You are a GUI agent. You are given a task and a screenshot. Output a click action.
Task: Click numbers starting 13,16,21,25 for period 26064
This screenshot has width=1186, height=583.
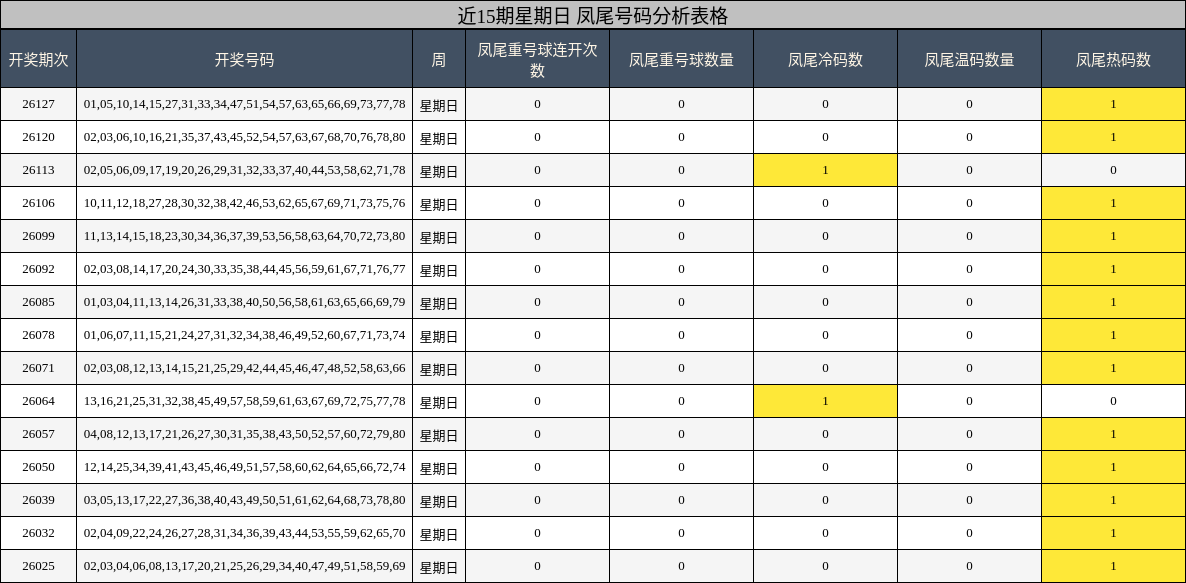click(244, 401)
